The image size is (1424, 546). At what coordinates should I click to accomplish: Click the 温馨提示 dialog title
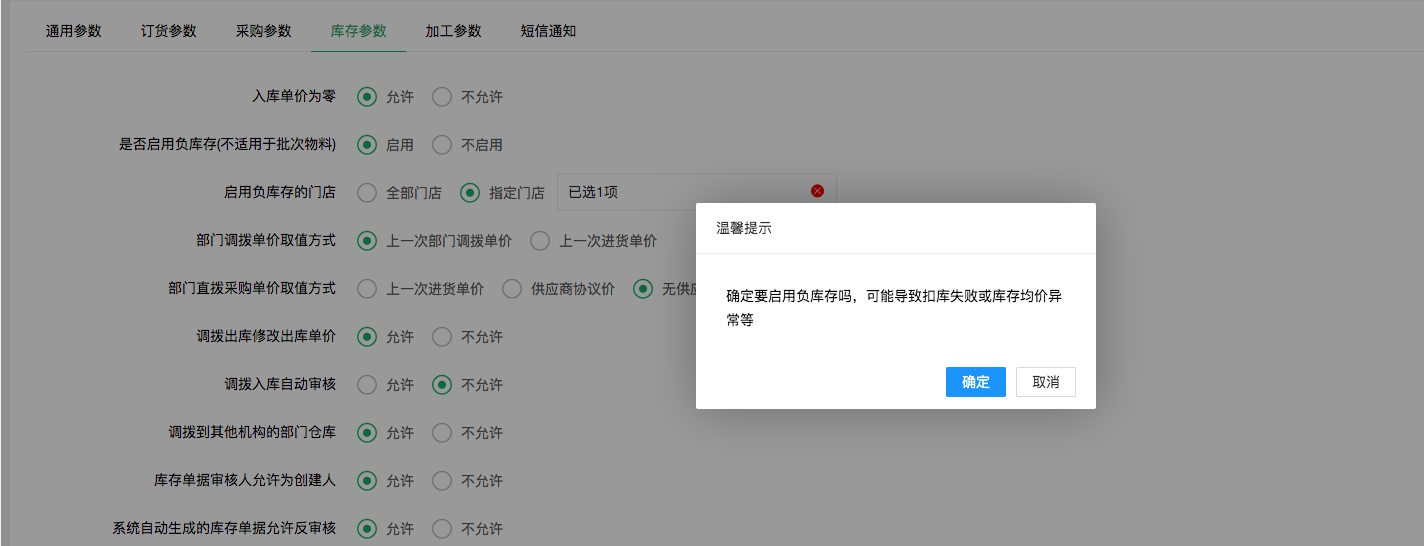pos(743,228)
